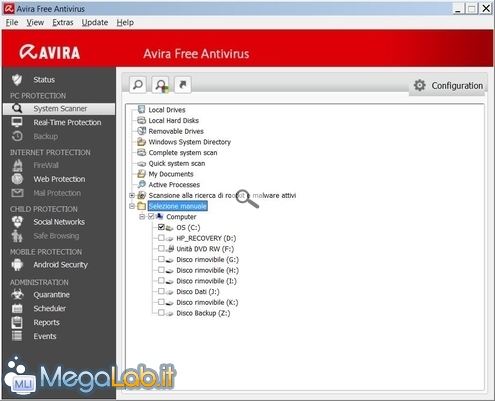Open the Events sidebar entry
Screen dimensions: 495x401
(45, 336)
